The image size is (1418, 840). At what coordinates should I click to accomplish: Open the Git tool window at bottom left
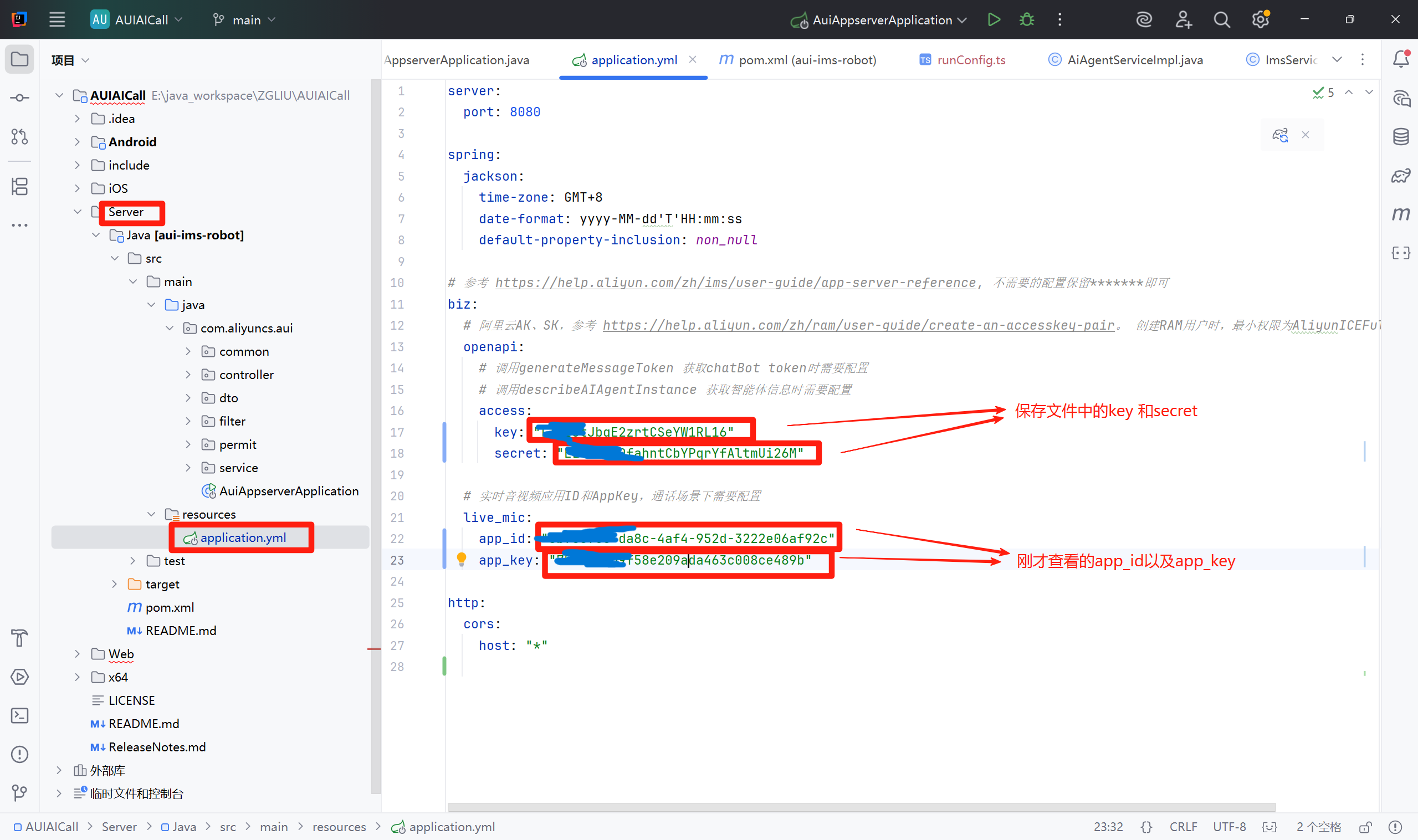pyautogui.click(x=20, y=792)
